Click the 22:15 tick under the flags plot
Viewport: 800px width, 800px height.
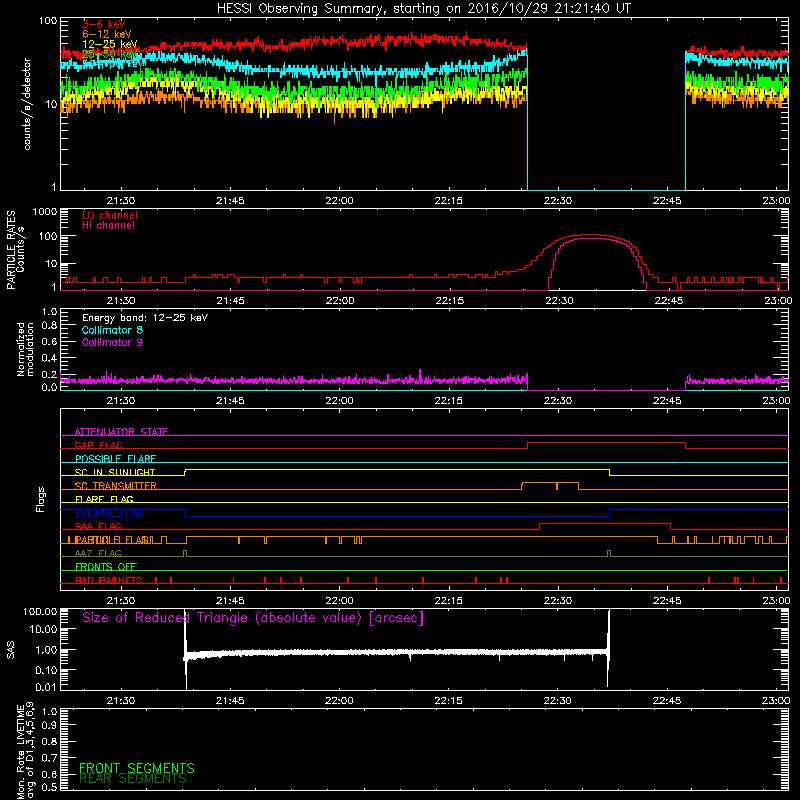[449, 601]
